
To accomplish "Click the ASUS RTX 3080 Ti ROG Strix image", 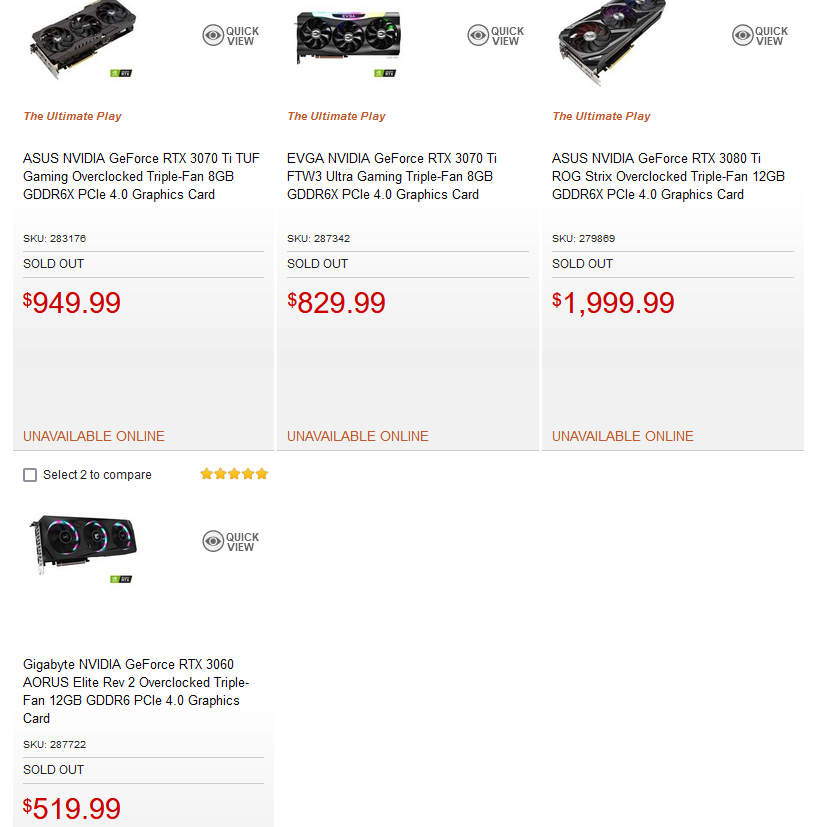I will 611,42.
